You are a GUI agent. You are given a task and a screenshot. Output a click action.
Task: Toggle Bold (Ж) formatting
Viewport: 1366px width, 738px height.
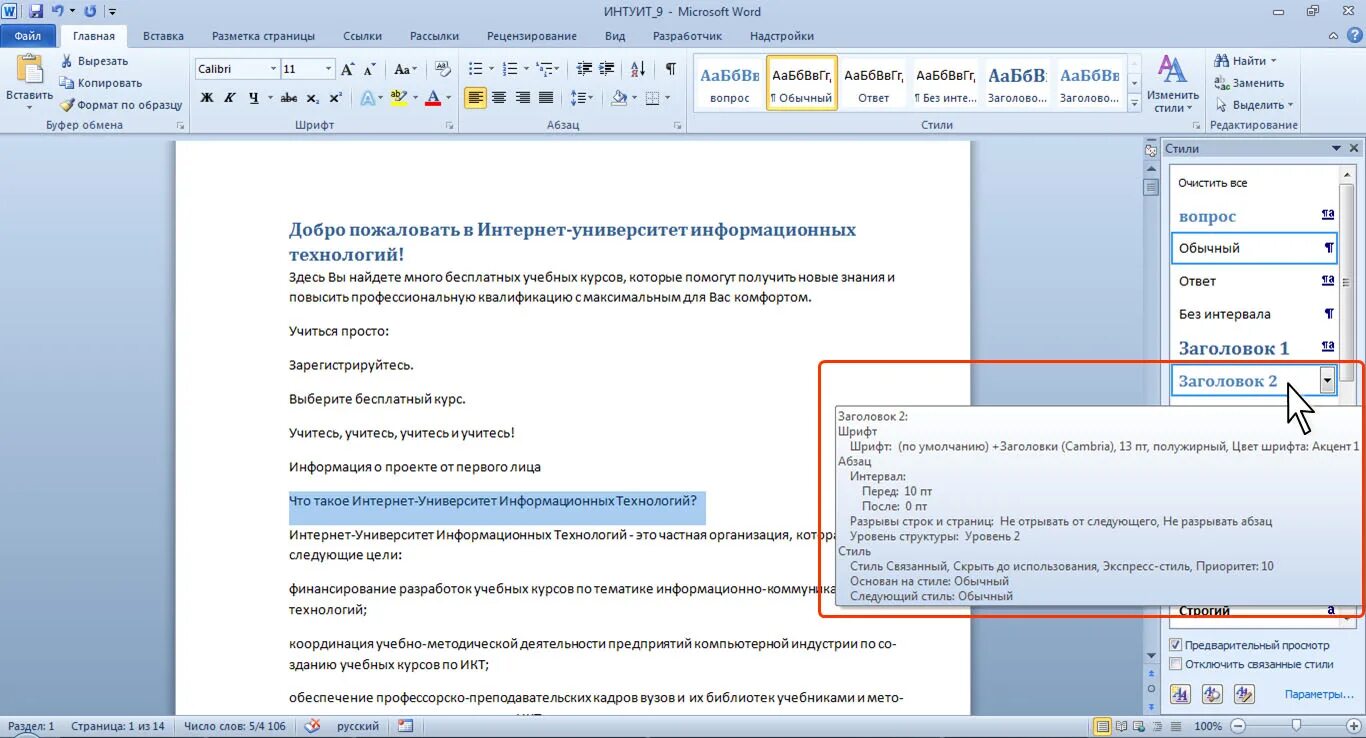coord(207,98)
